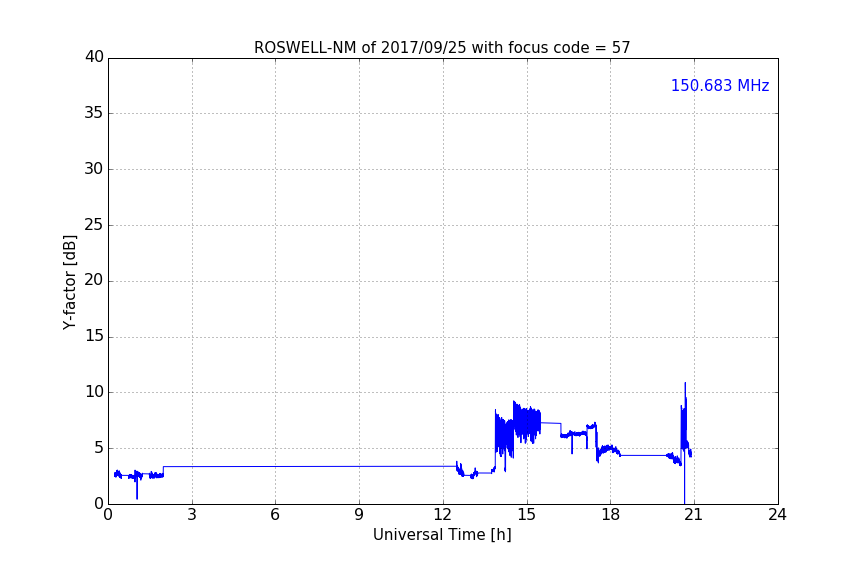Click the noisy burst of data near 15 hours
This screenshot has width=864, height=576.
coord(526,423)
